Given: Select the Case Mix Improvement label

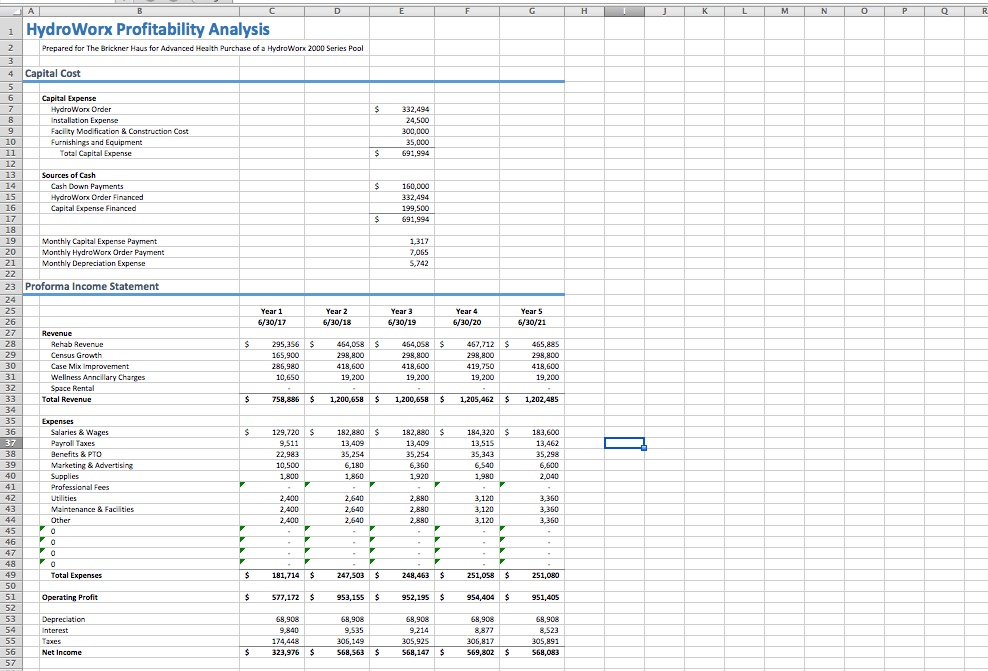Looking at the screenshot, I should click(90, 367).
